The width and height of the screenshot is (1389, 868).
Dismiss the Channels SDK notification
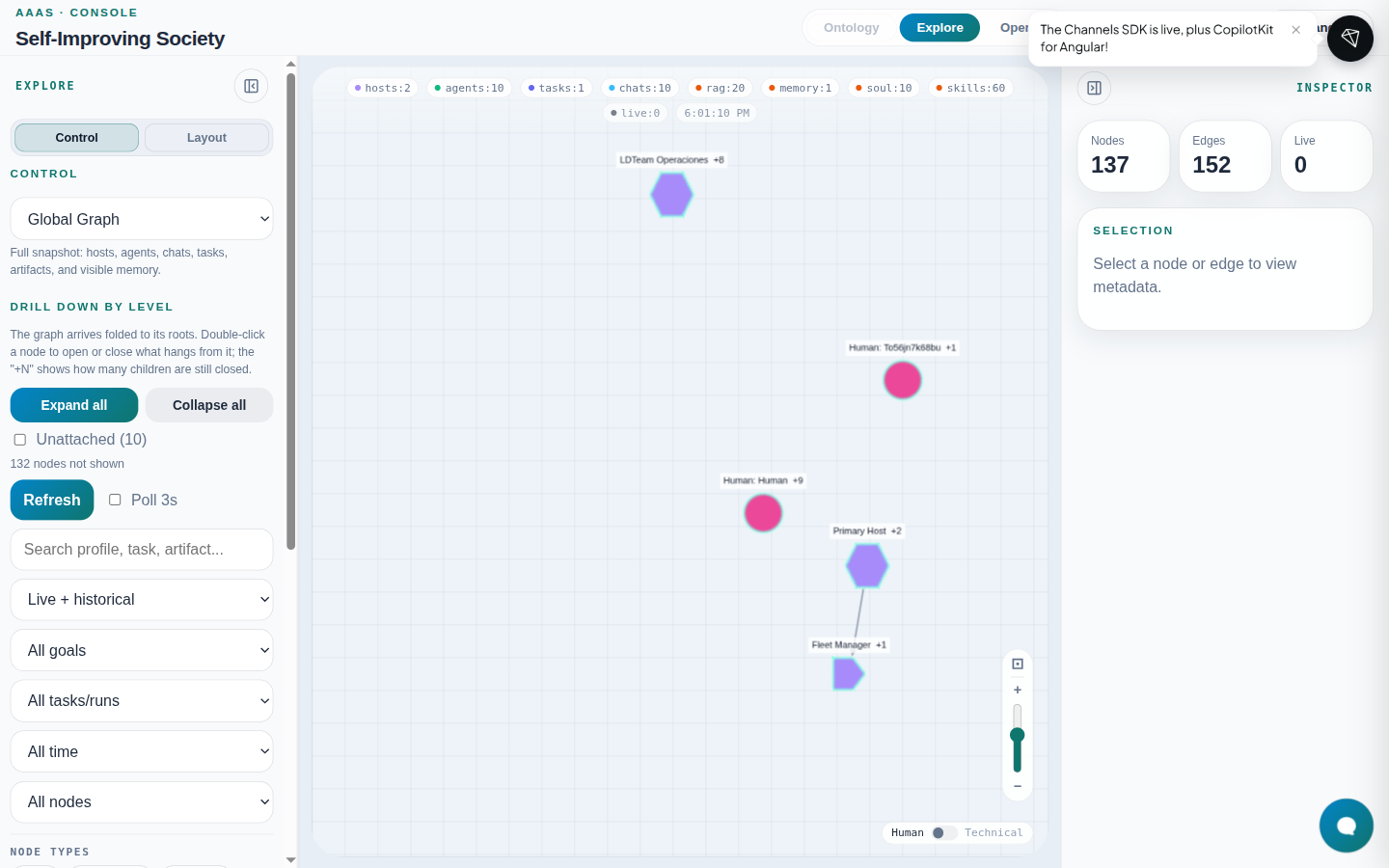click(x=1296, y=30)
